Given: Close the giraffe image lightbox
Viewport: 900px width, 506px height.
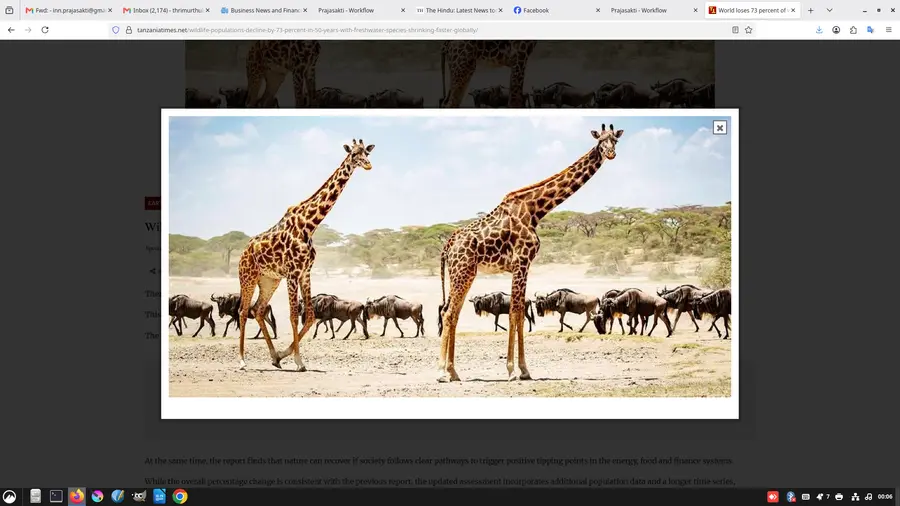Looking at the screenshot, I should tap(719, 127).
